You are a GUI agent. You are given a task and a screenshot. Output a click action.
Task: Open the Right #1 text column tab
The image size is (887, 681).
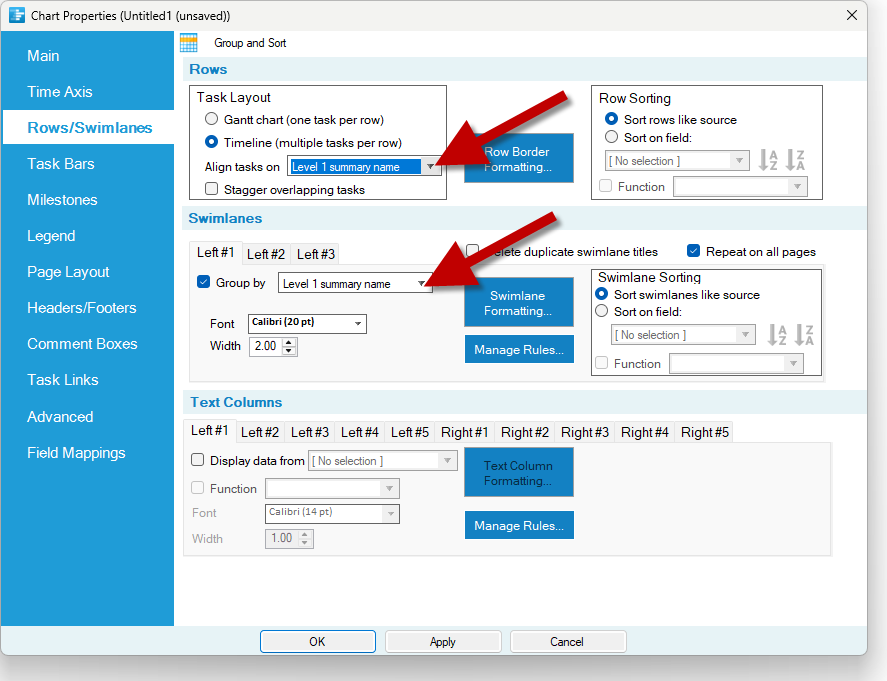tap(465, 432)
